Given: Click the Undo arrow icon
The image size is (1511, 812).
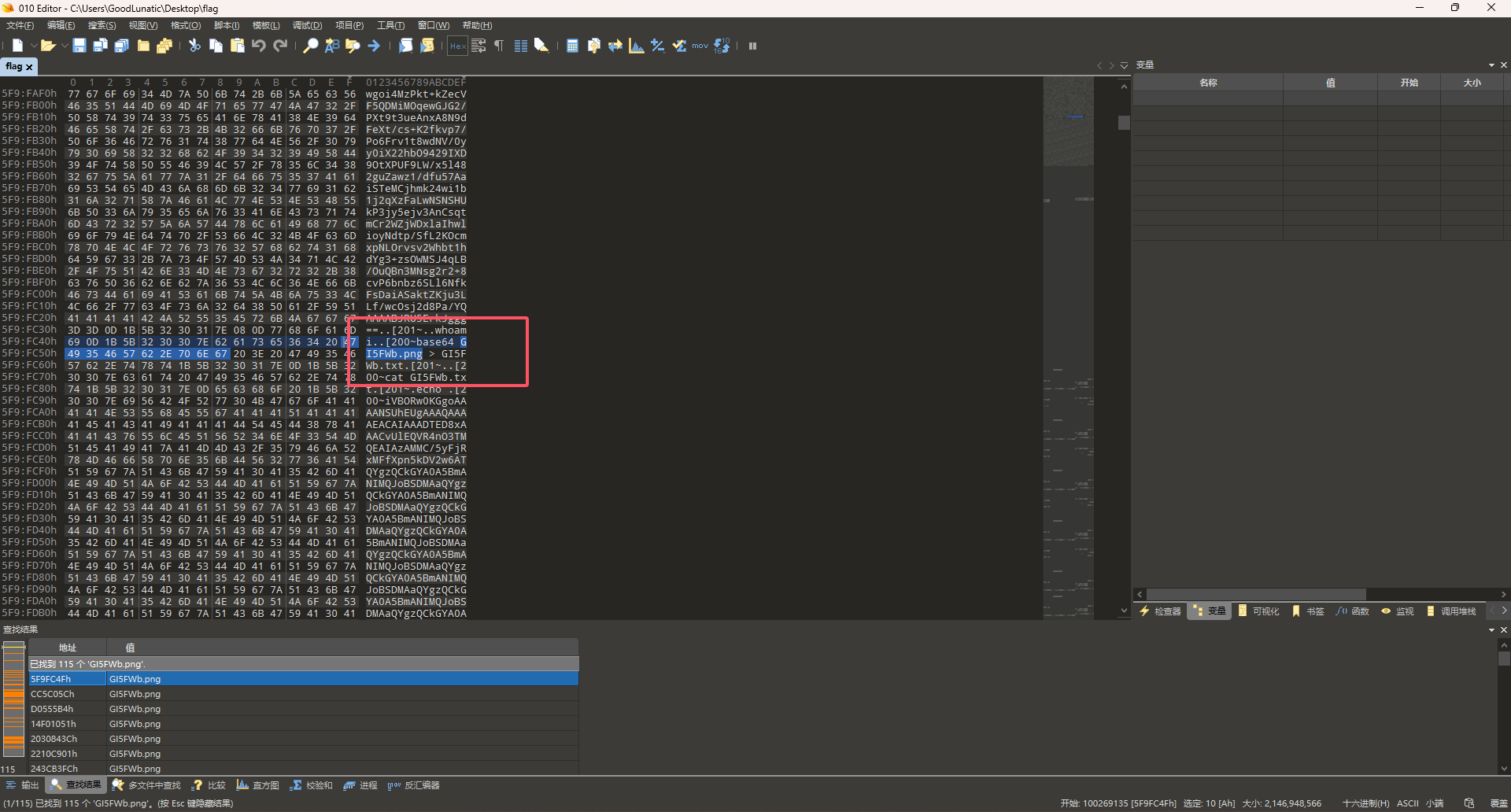Looking at the screenshot, I should (x=258, y=46).
